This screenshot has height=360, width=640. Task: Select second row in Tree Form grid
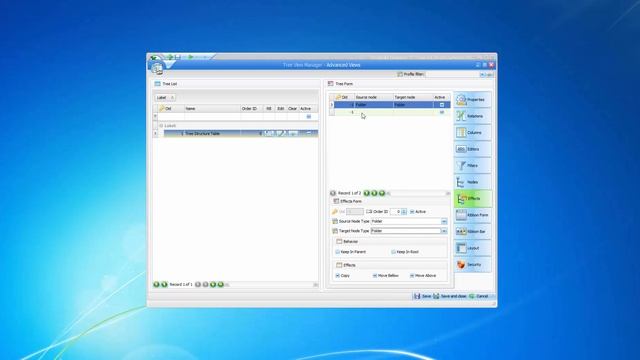tap(392, 112)
